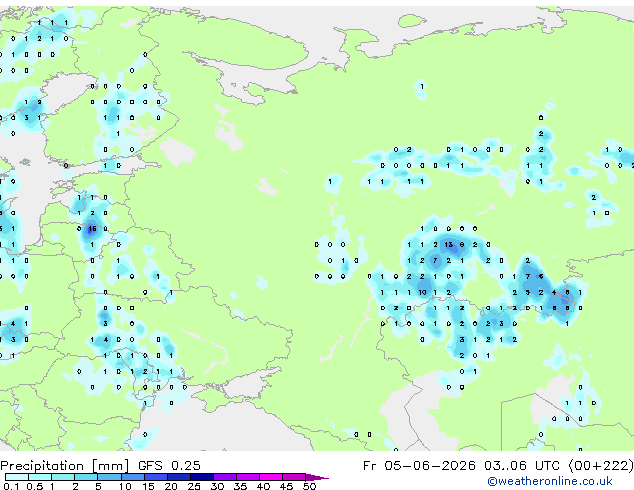634x490 pixels.
Task: Click the '16' precipitation value on the map
Action: (92, 229)
